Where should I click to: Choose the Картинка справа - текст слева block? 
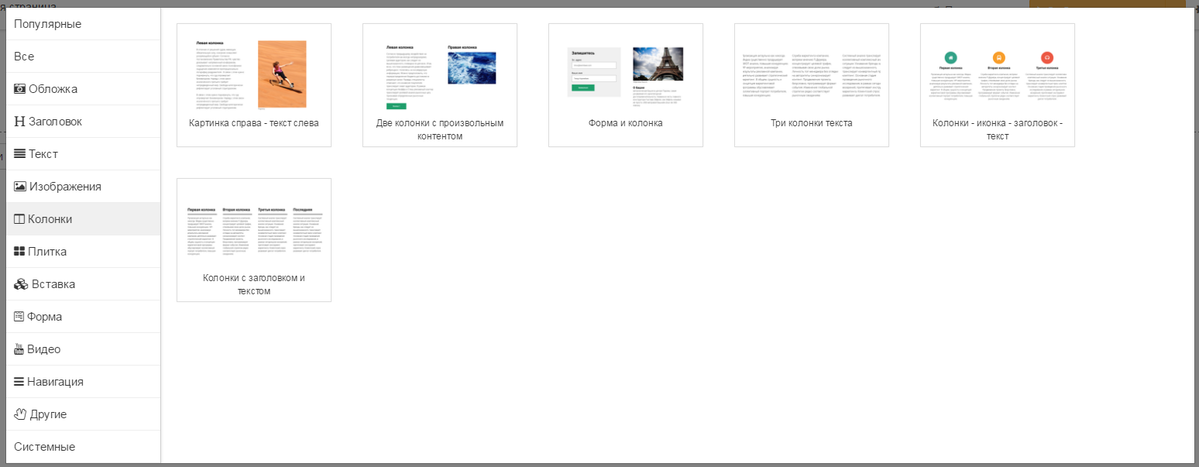pos(254,85)
